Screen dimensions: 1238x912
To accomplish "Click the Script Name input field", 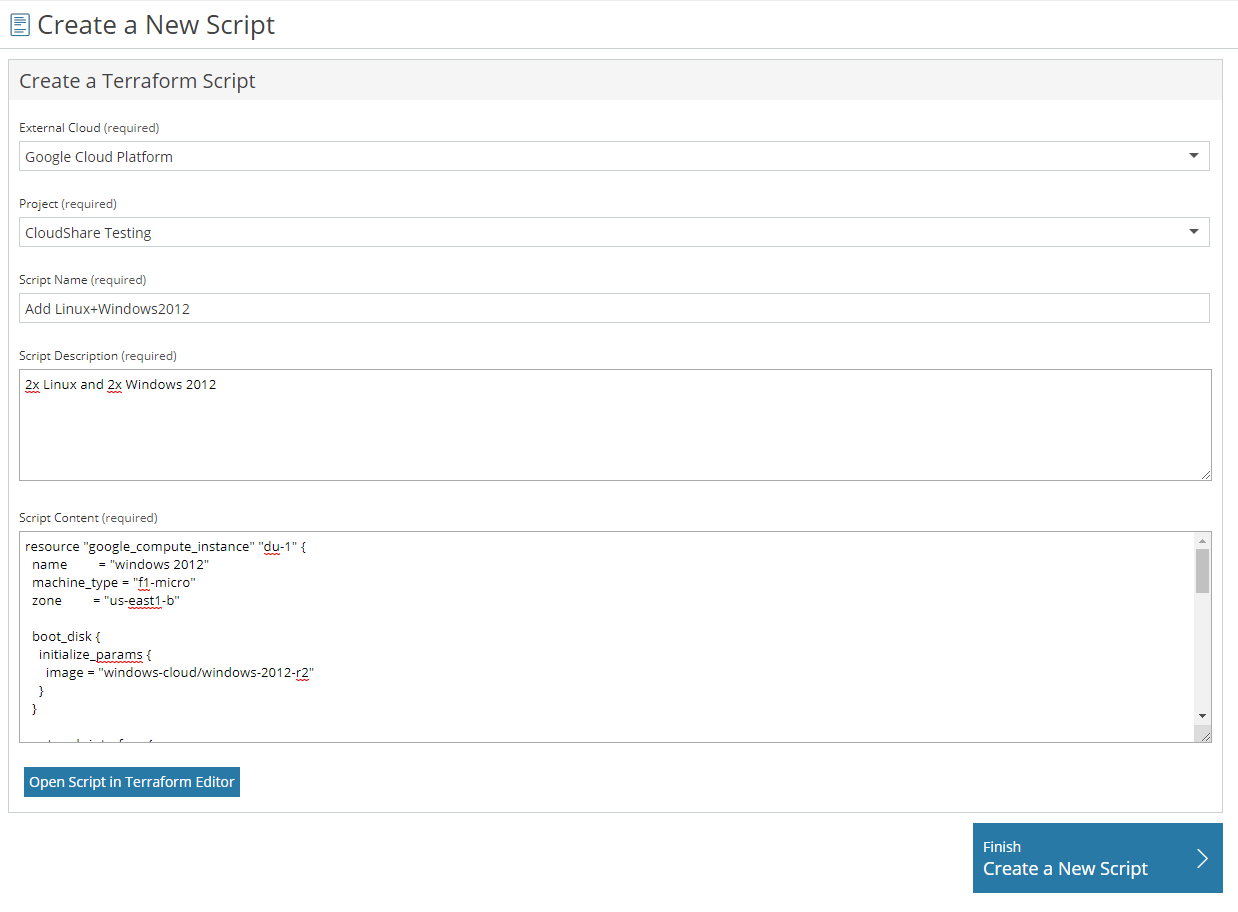I will (614, 308).
